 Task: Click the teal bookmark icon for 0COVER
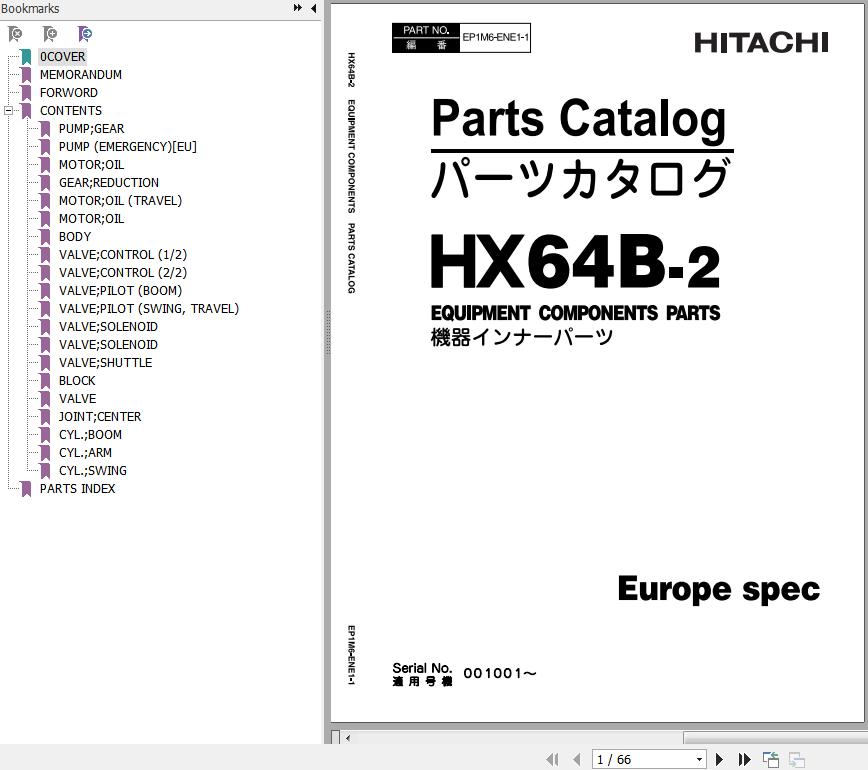[x=26, y=57]
